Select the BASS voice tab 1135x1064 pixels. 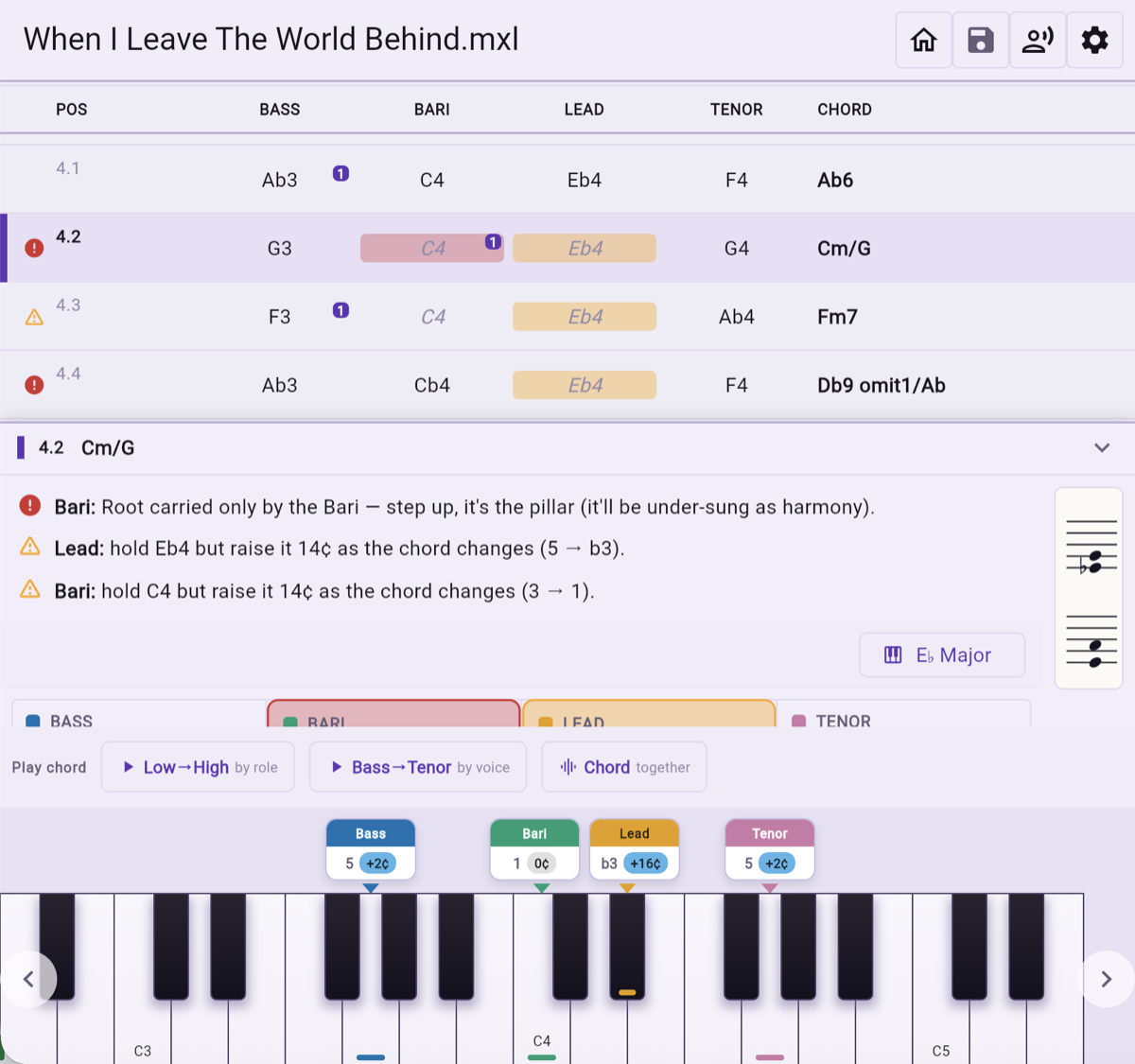coord(138,714)
